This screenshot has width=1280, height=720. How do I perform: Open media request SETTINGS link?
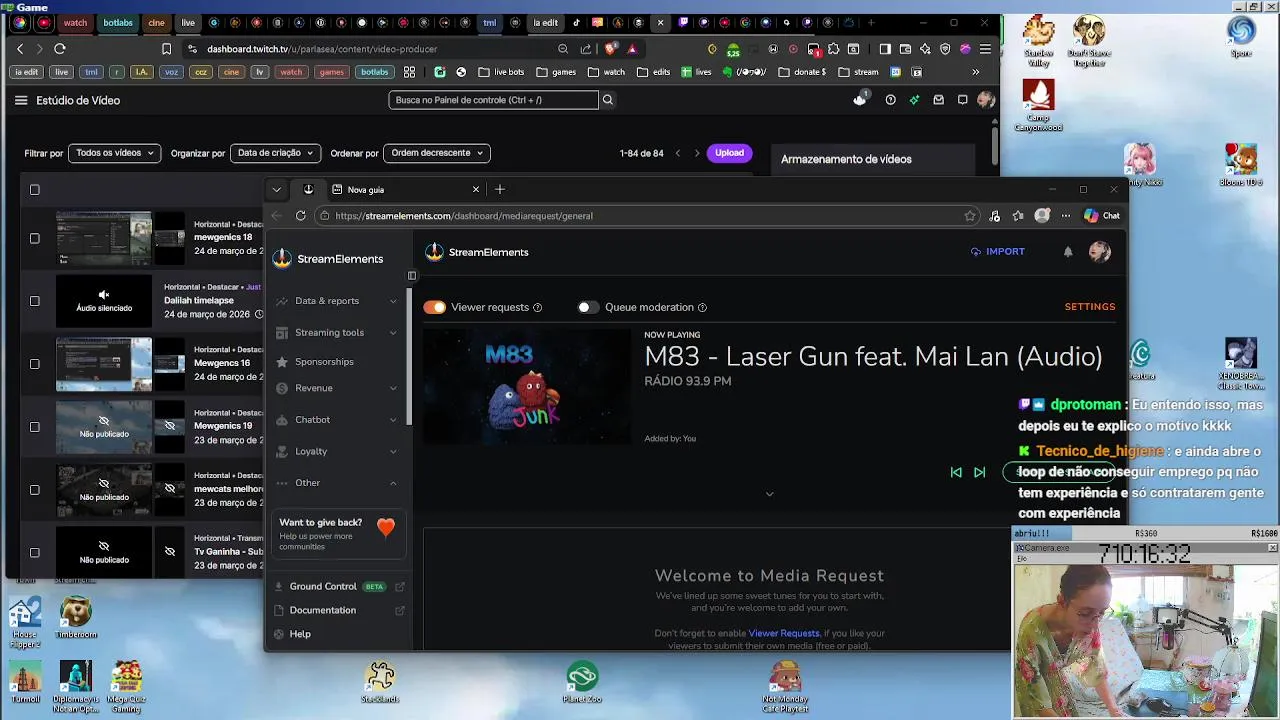pos(1090,307)
